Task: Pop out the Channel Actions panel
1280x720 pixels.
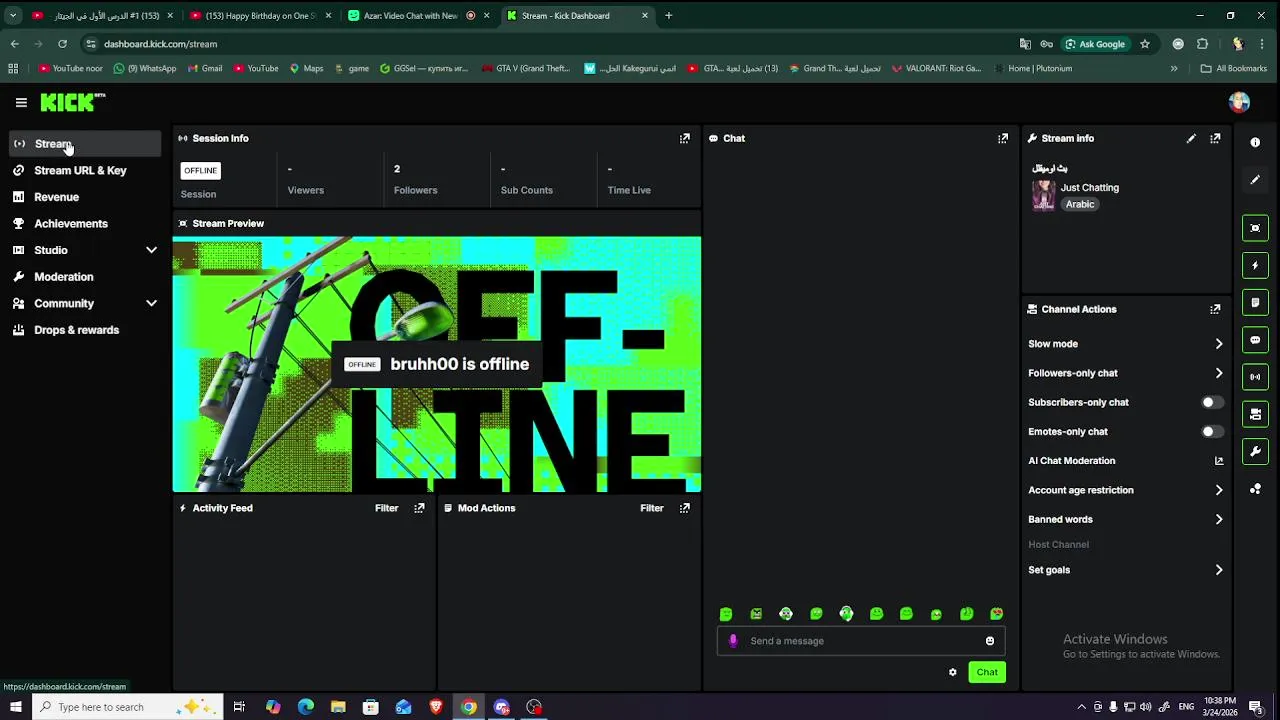Action: click(x=1215, y=310)
